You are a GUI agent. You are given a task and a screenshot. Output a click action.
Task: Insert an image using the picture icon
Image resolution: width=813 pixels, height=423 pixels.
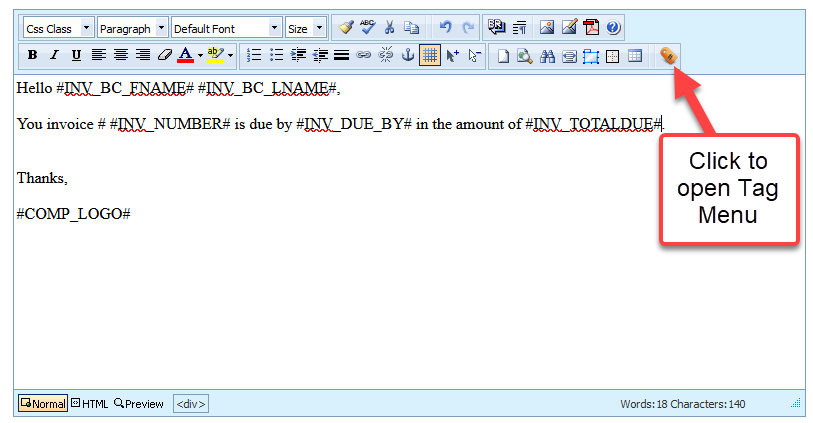pos(546,28)
